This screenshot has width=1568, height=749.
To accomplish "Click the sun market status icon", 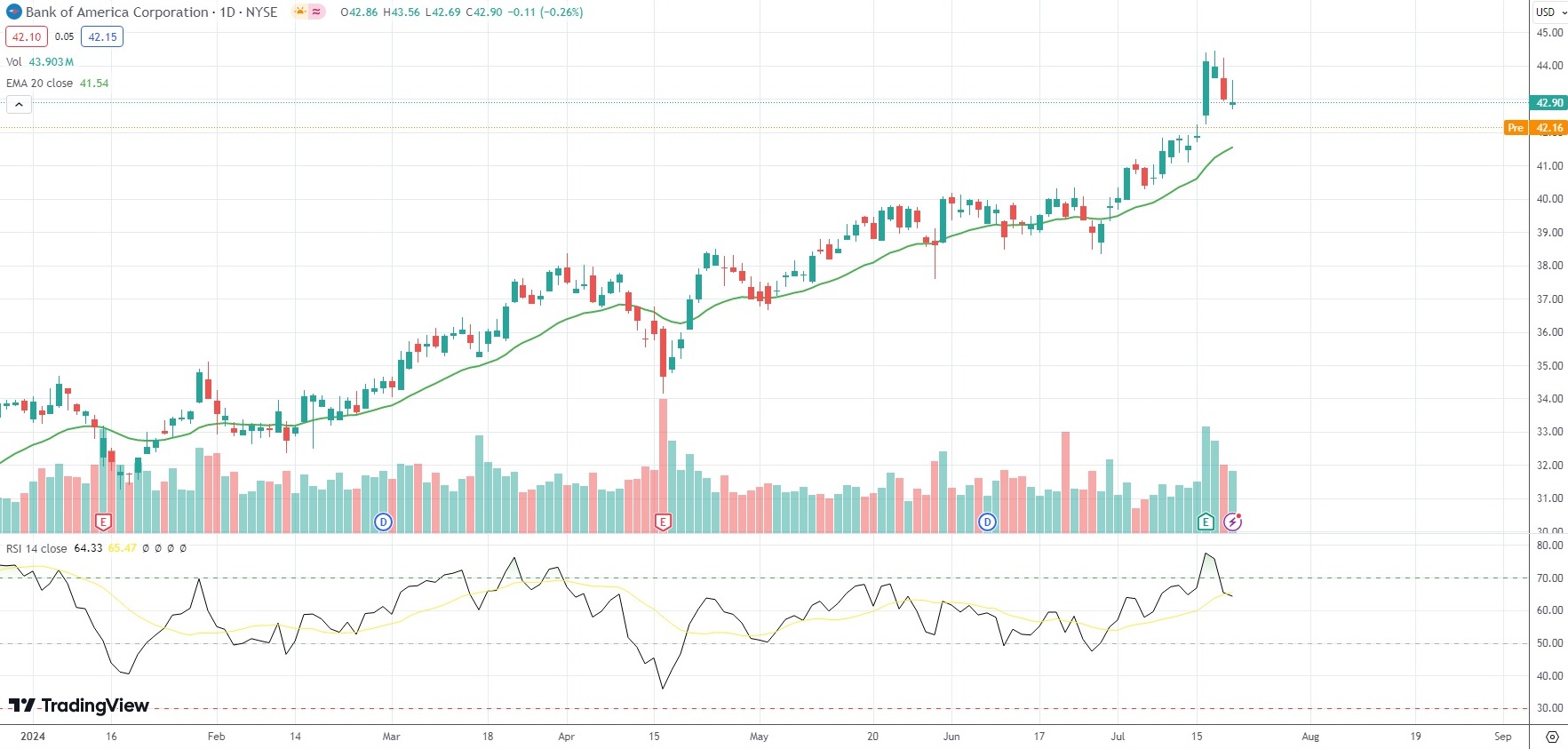I will click(299, 12).
